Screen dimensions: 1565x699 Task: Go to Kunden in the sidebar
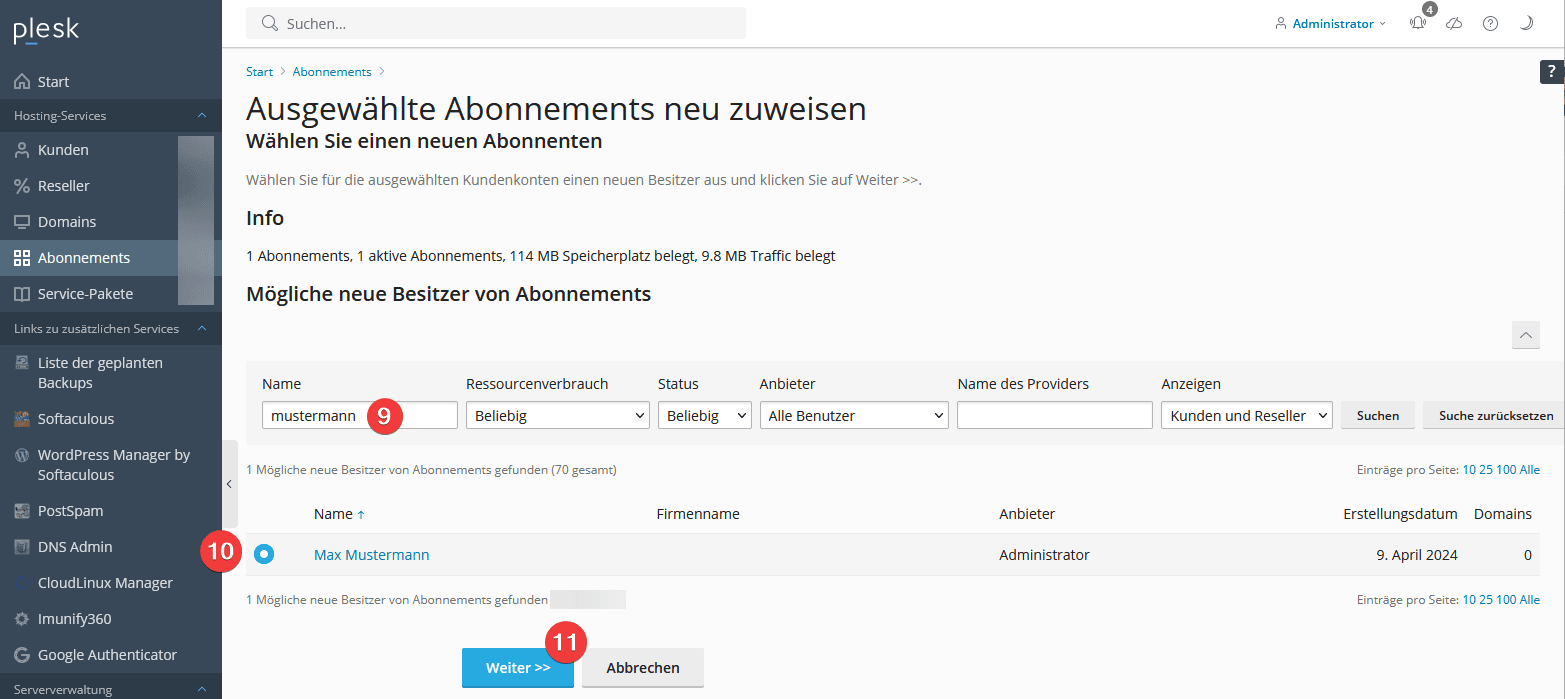coord(63,150)
